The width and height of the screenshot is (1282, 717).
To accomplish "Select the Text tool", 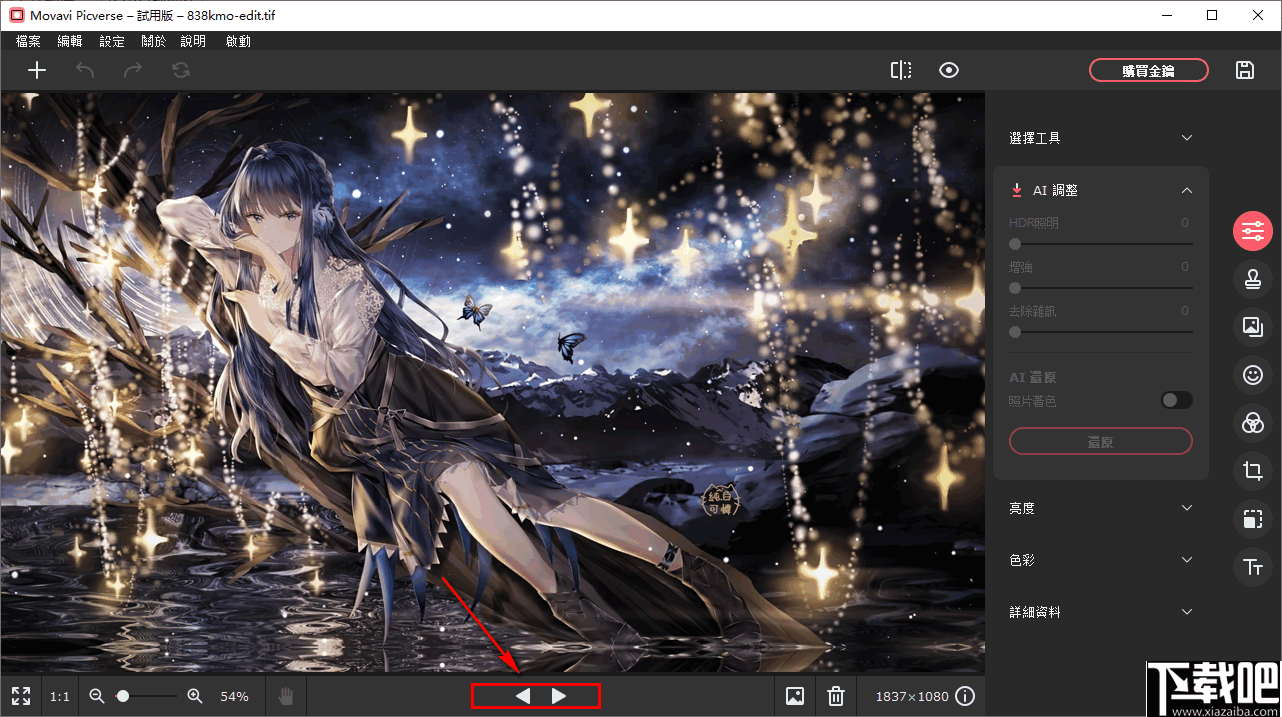I will tap(1252, 567).
